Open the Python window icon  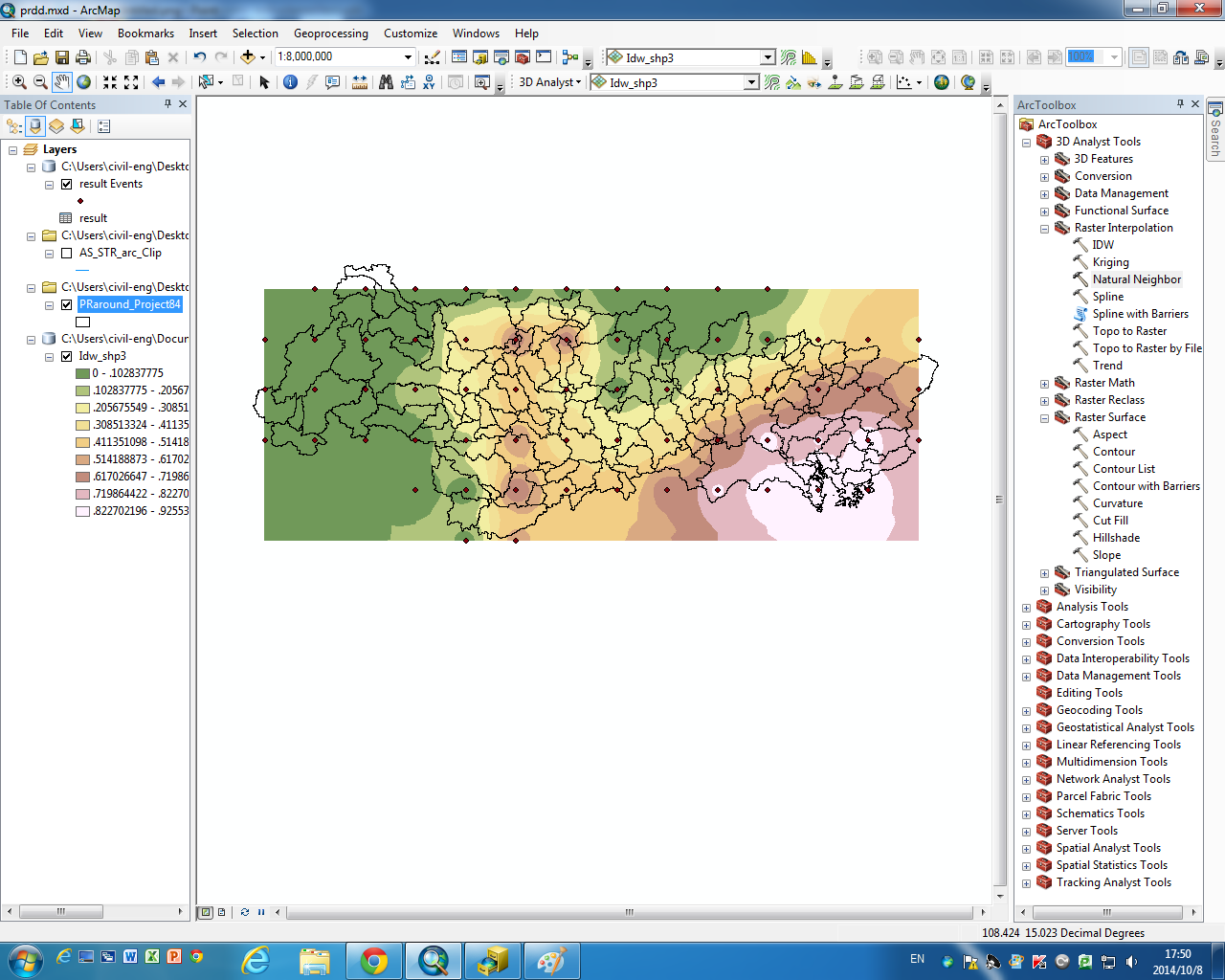(x=544, y=57)
